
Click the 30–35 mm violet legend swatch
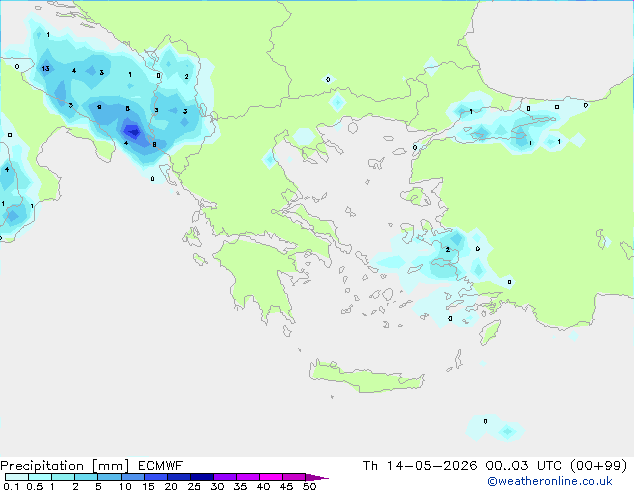[225, 477]
